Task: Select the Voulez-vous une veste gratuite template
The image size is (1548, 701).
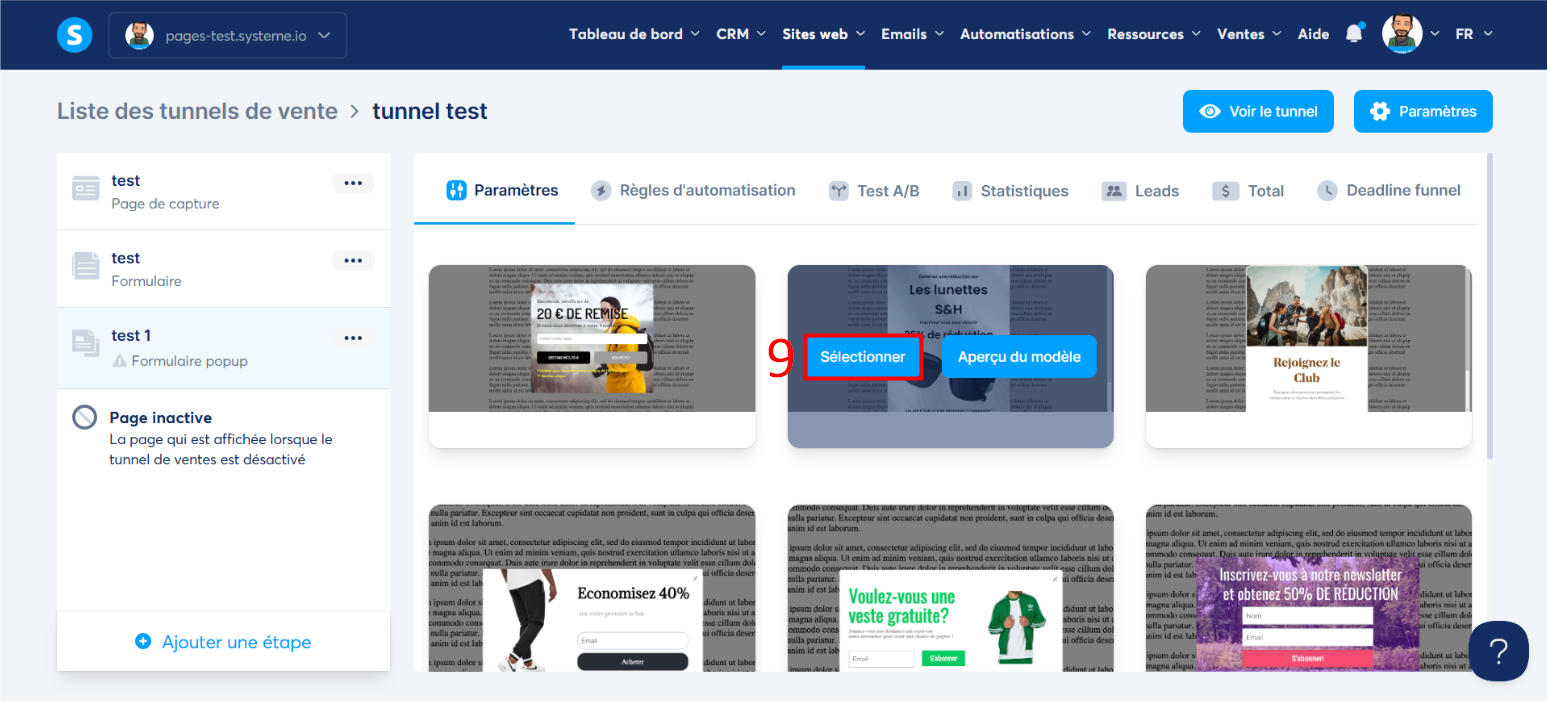Action: point(950,588)
